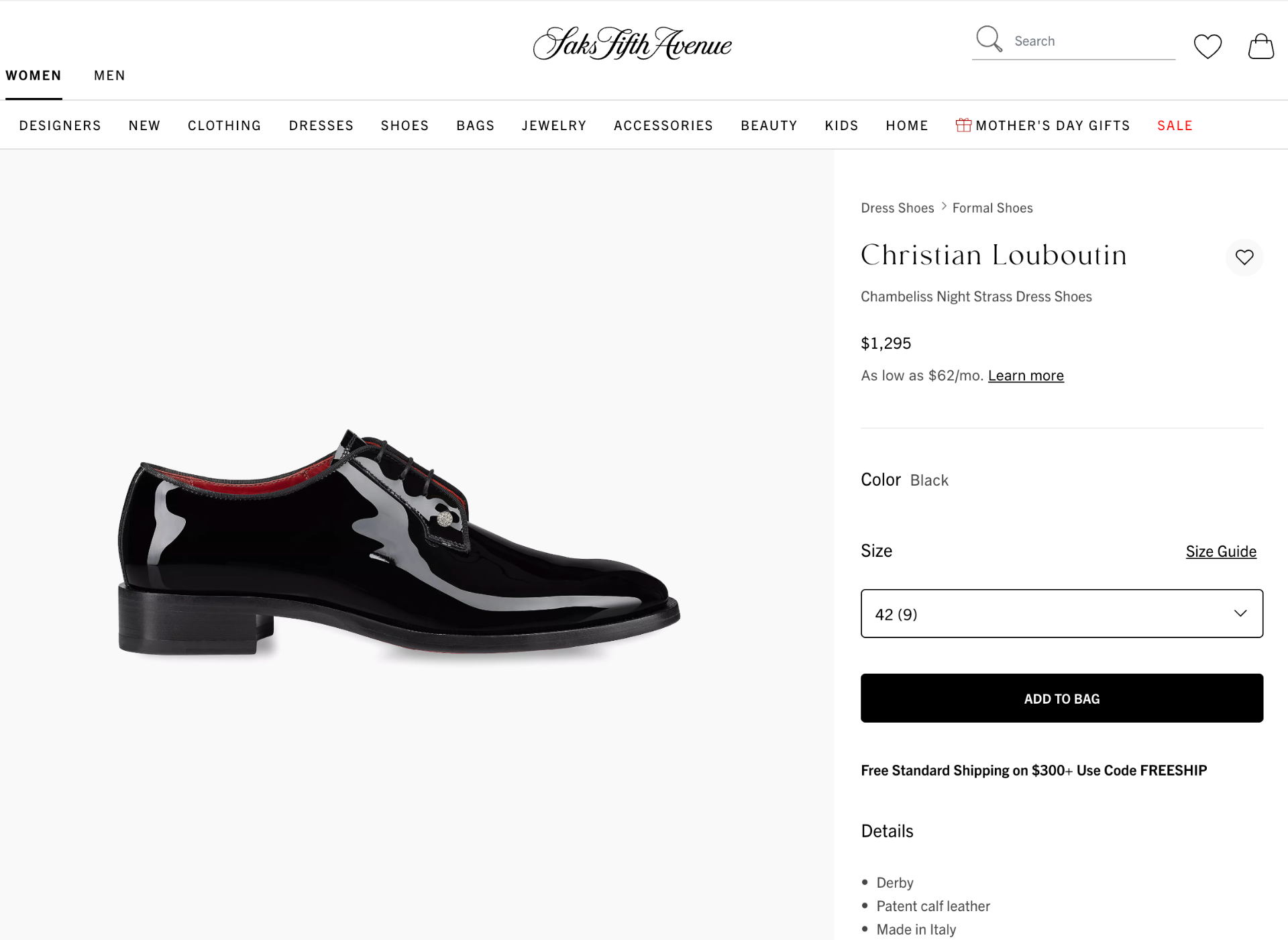Switch to the MEN tab
The image size is (1288, 940).
click(x=109, y=75)
